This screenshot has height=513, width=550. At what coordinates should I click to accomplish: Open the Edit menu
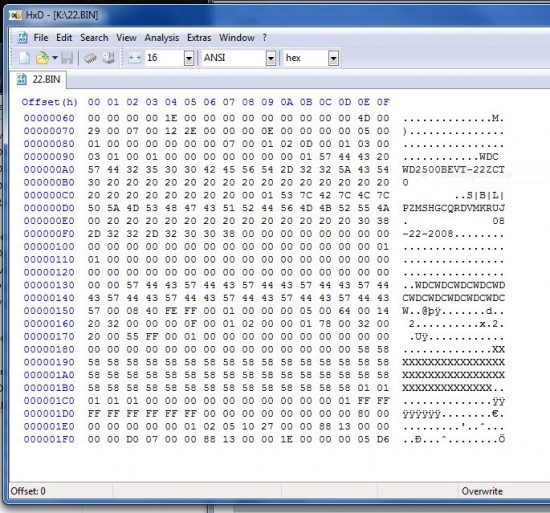tap(64, 38)
